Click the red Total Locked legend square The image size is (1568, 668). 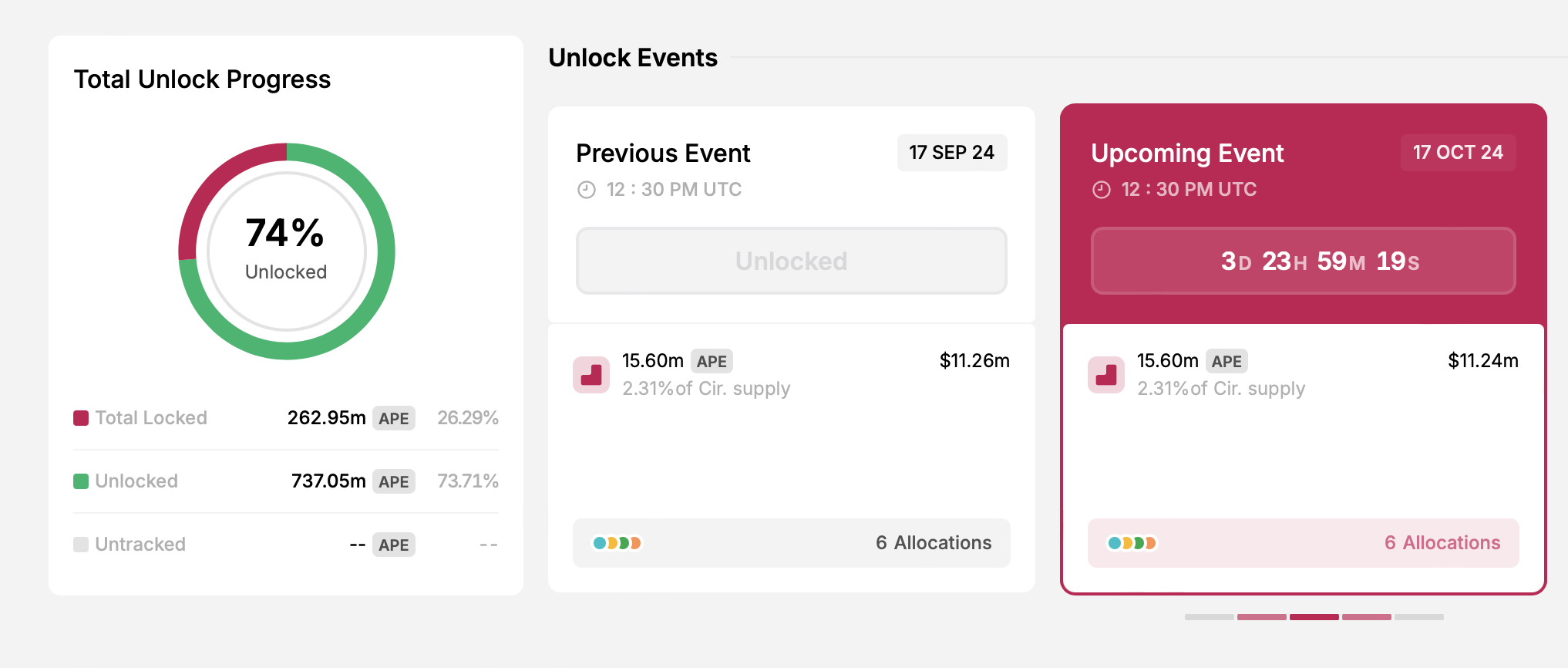click(81, 418)
